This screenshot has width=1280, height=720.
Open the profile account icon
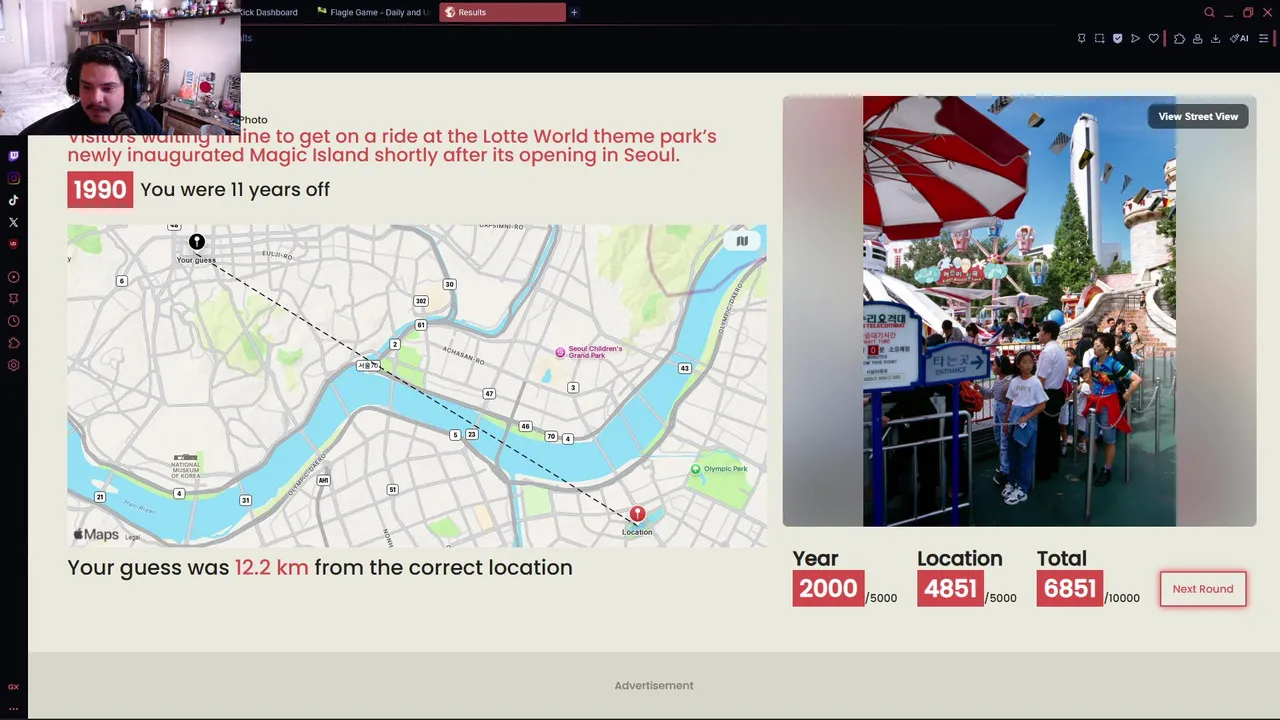tap(1197, 38)
